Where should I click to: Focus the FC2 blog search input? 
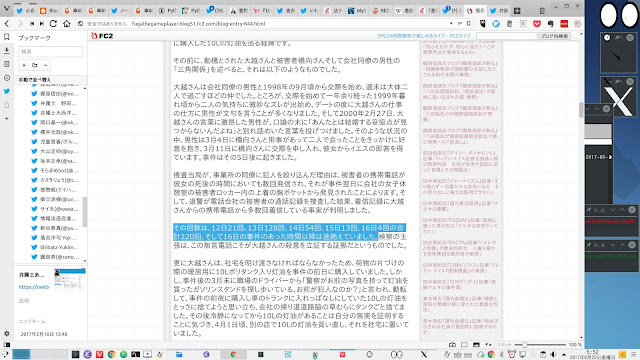(506, 36)
